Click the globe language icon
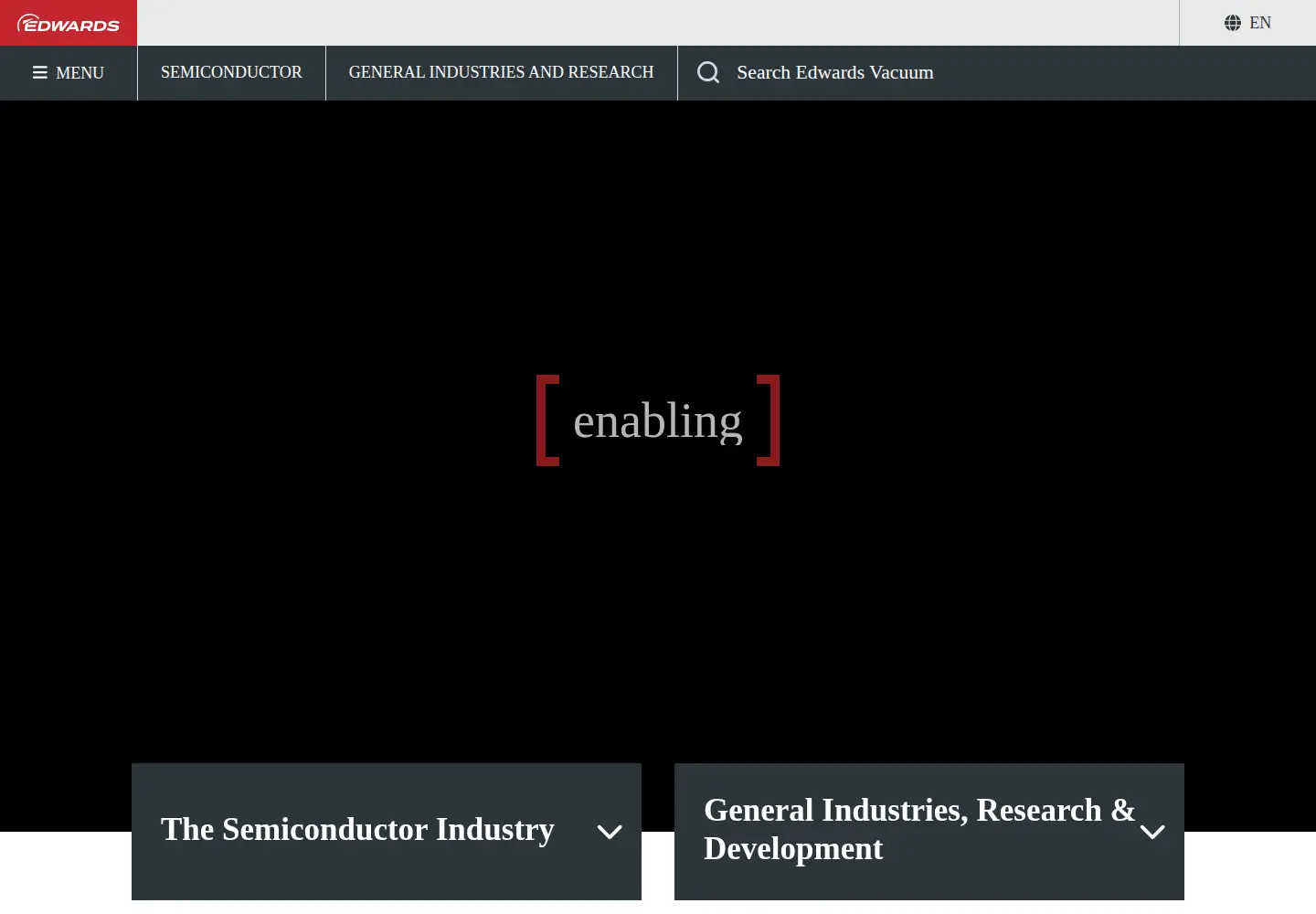The height and width of the screenshot is (914, 1316). tap(1233, 23)
